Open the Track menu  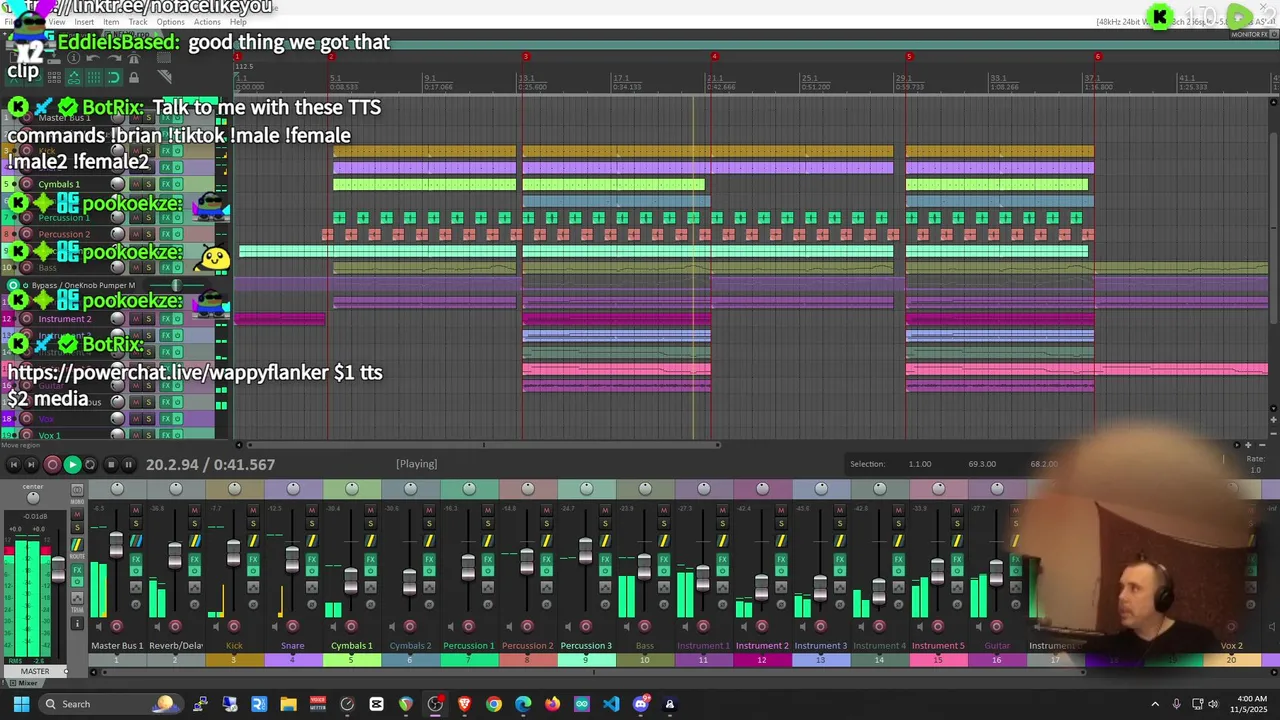coord(138,22)
